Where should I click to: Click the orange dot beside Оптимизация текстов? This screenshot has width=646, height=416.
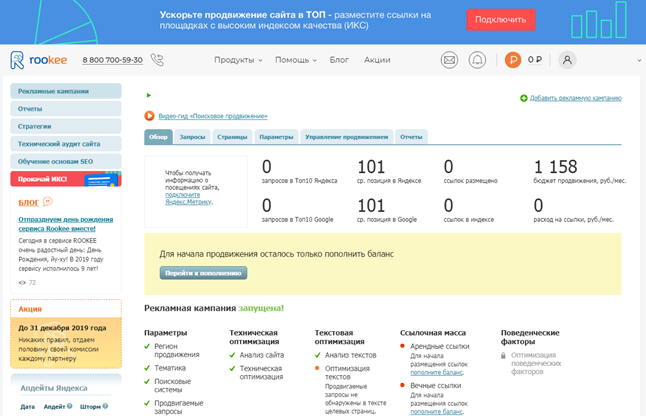click(x=317, y=368)
